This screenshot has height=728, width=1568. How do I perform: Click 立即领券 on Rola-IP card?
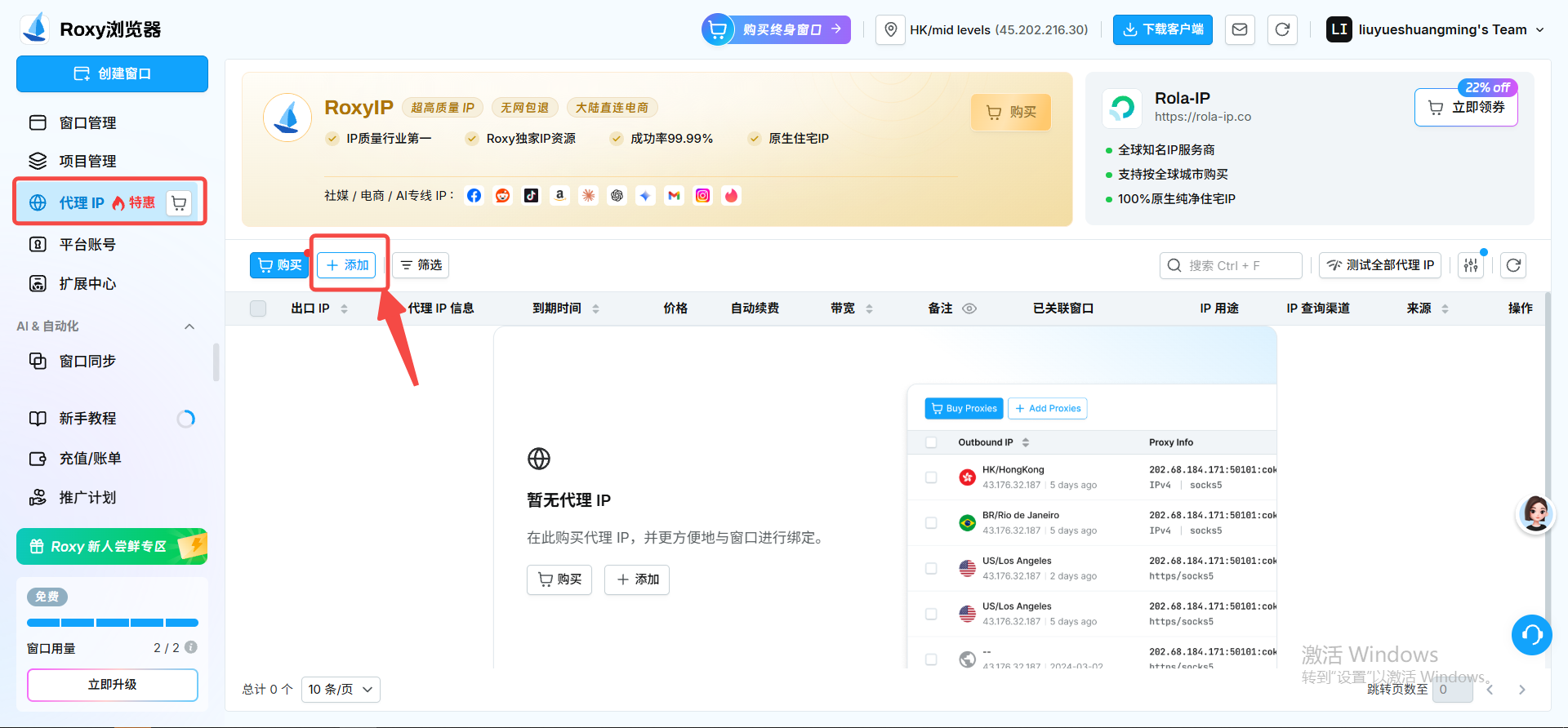[x=1466, y=107]
